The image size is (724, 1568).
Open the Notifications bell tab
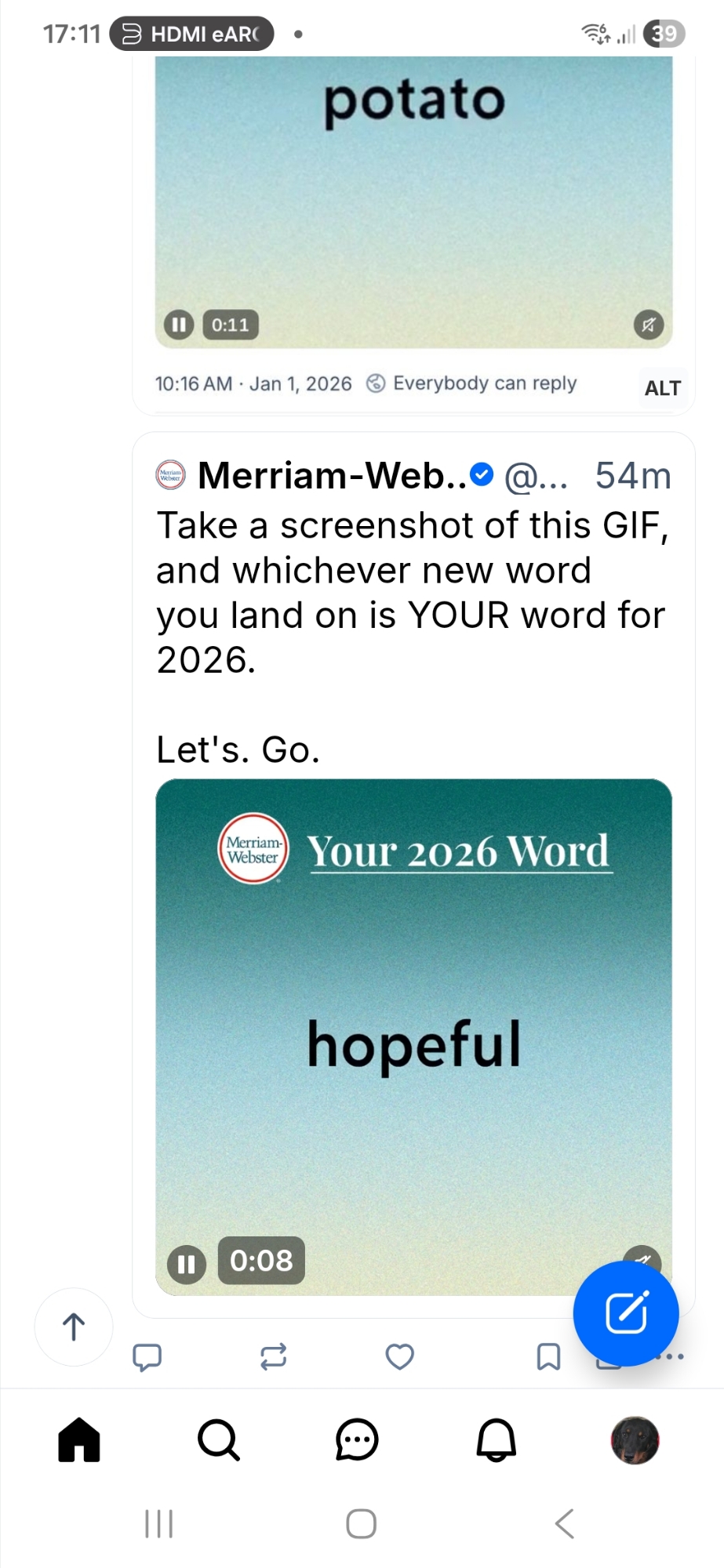[497, 1440]
